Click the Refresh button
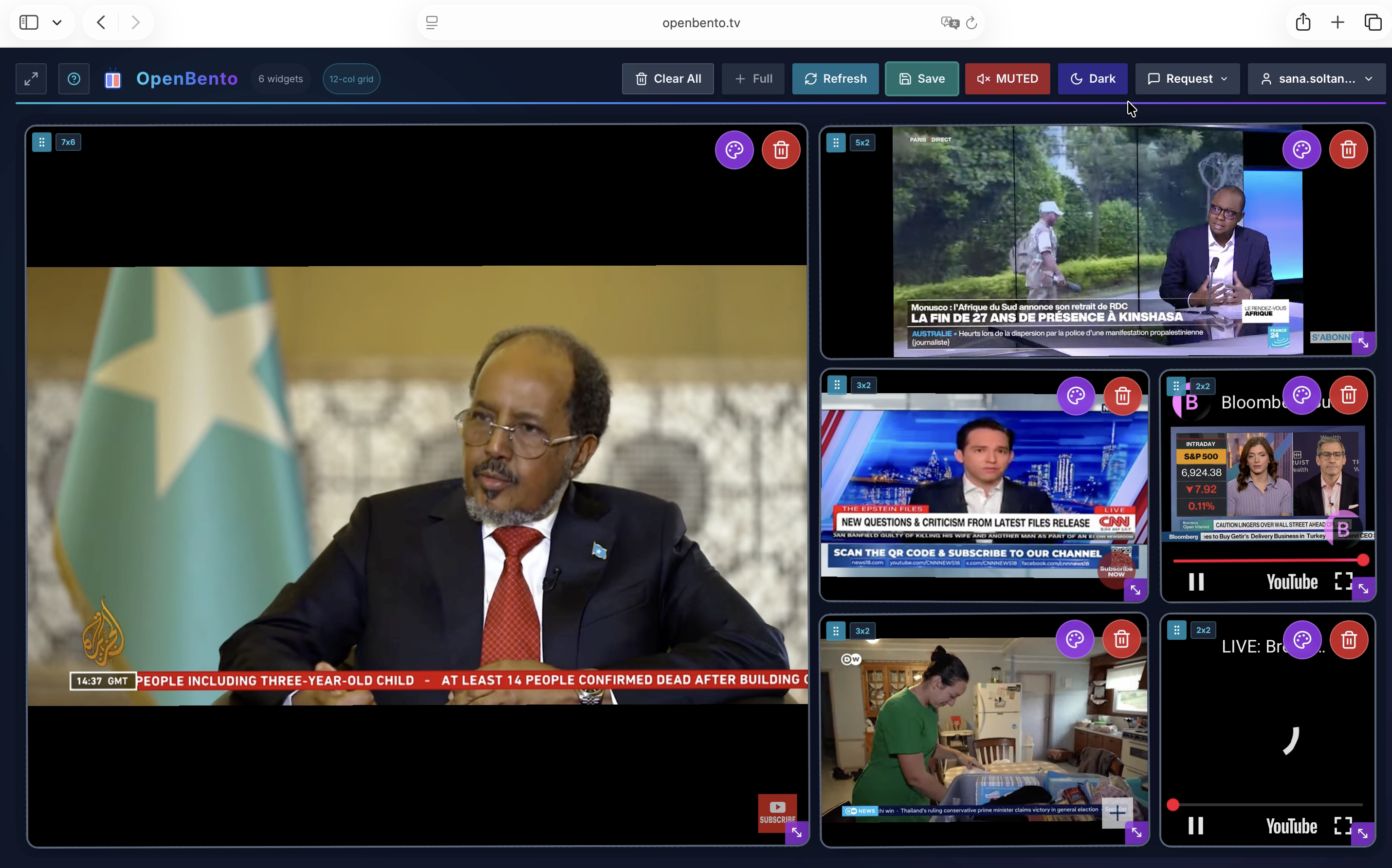The height and width of the screenshot is (868, 1392). tap(835, 79)
